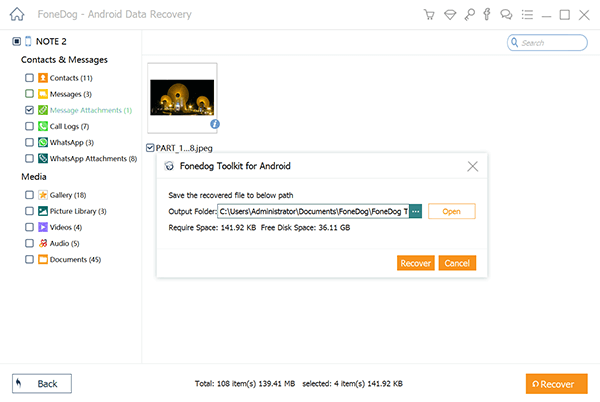Click the Output Folder path field
Screen dimensions: 600x402
coord(313,211)
